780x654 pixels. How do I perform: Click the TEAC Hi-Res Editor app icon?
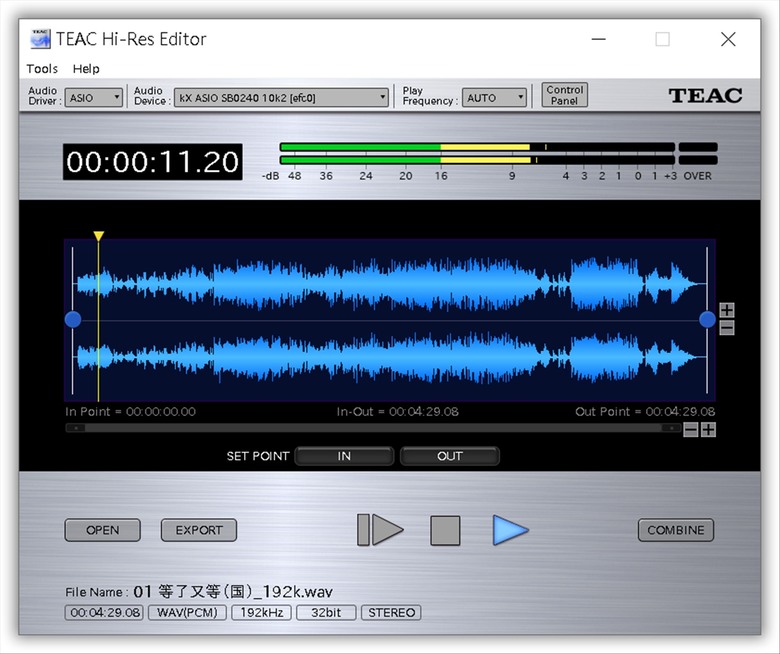pos(40,39)
